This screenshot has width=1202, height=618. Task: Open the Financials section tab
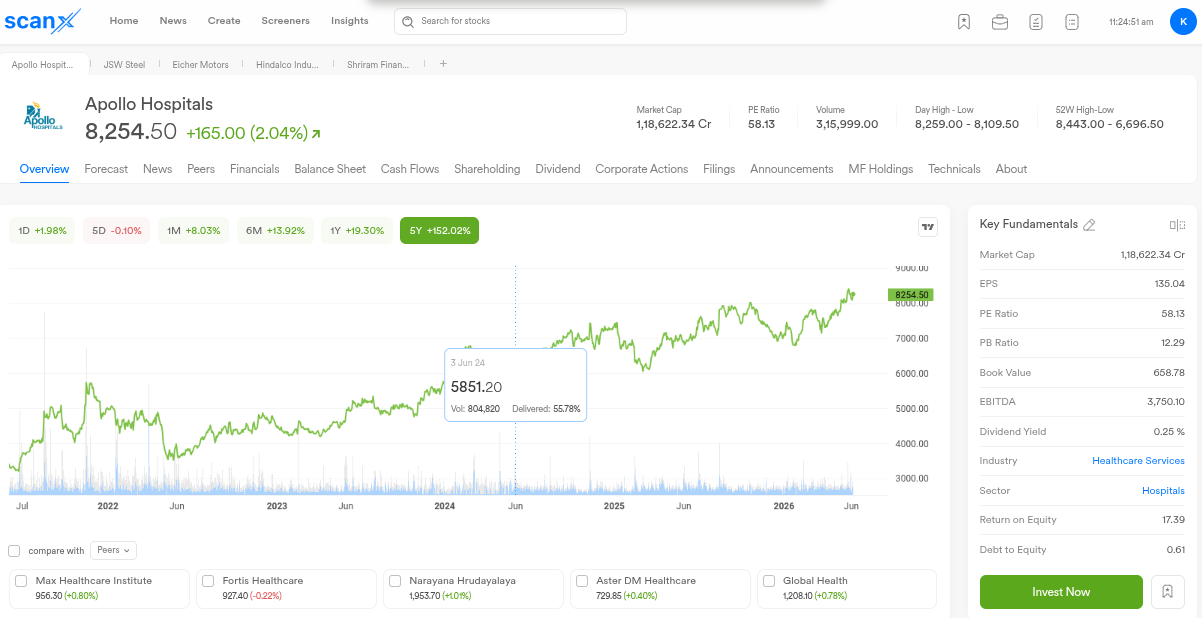[255, 169]
